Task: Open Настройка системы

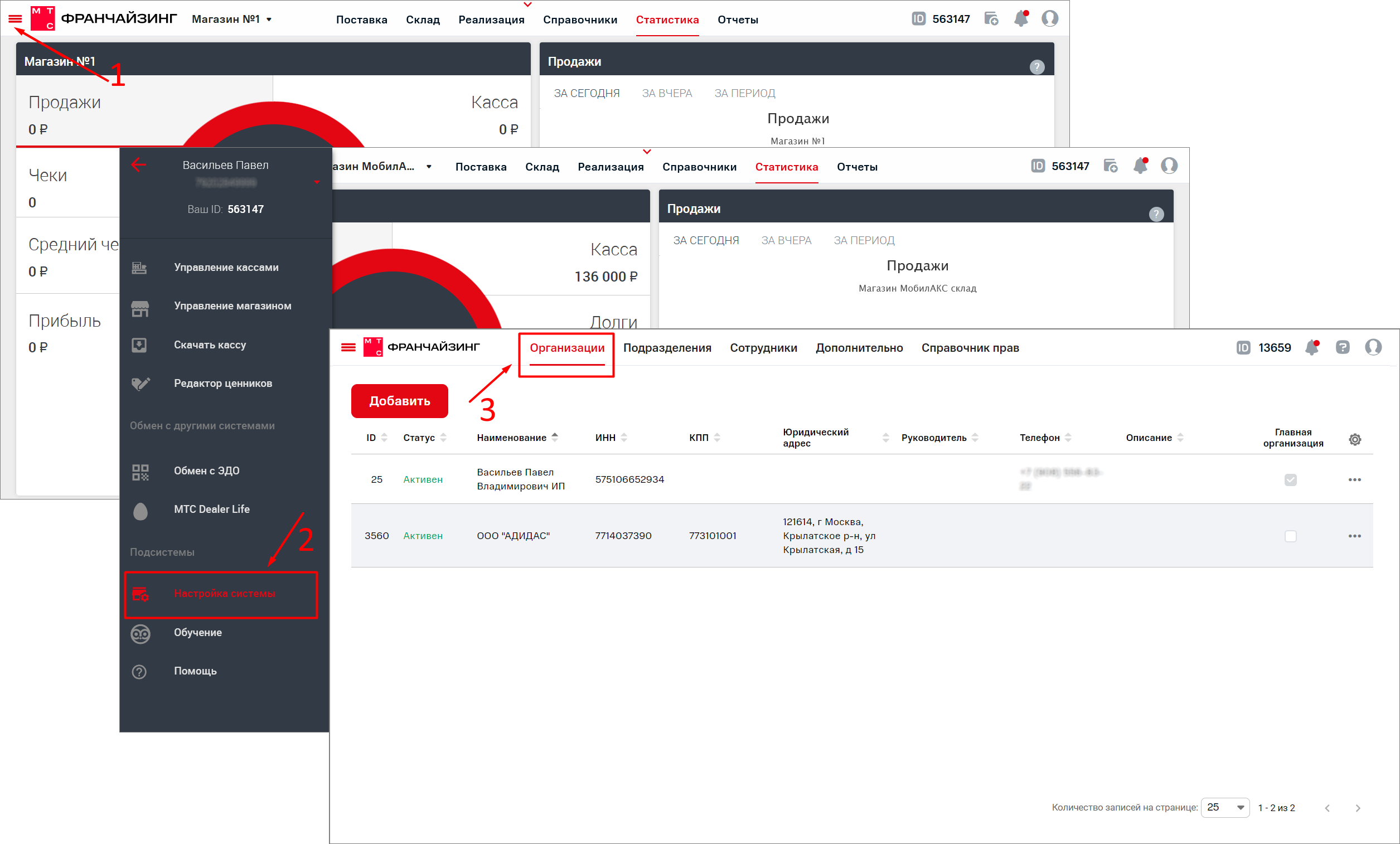Action: (x=220, y=594)
